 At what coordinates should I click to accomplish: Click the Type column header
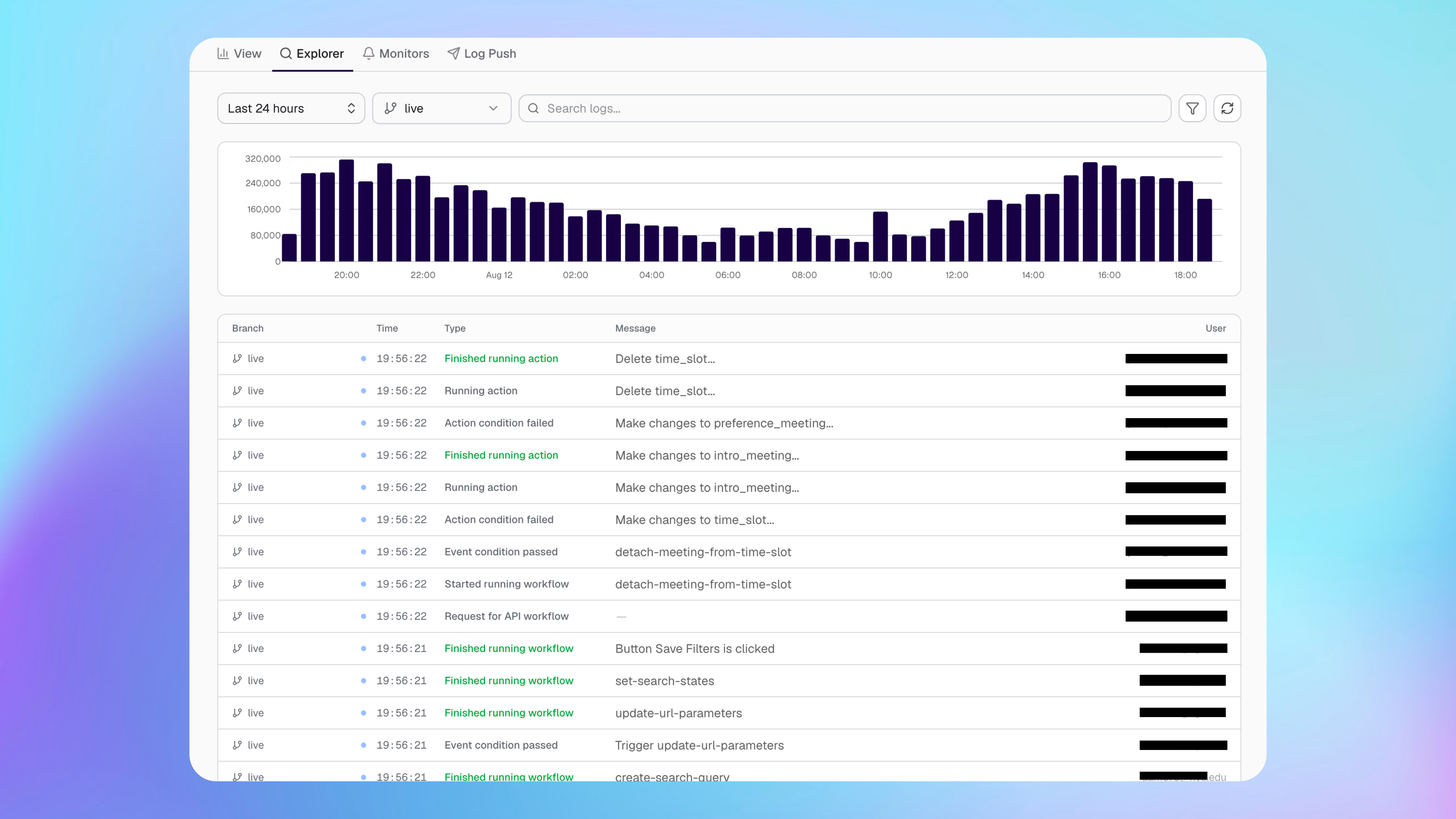pyautogui.click(x=455, y=328)
